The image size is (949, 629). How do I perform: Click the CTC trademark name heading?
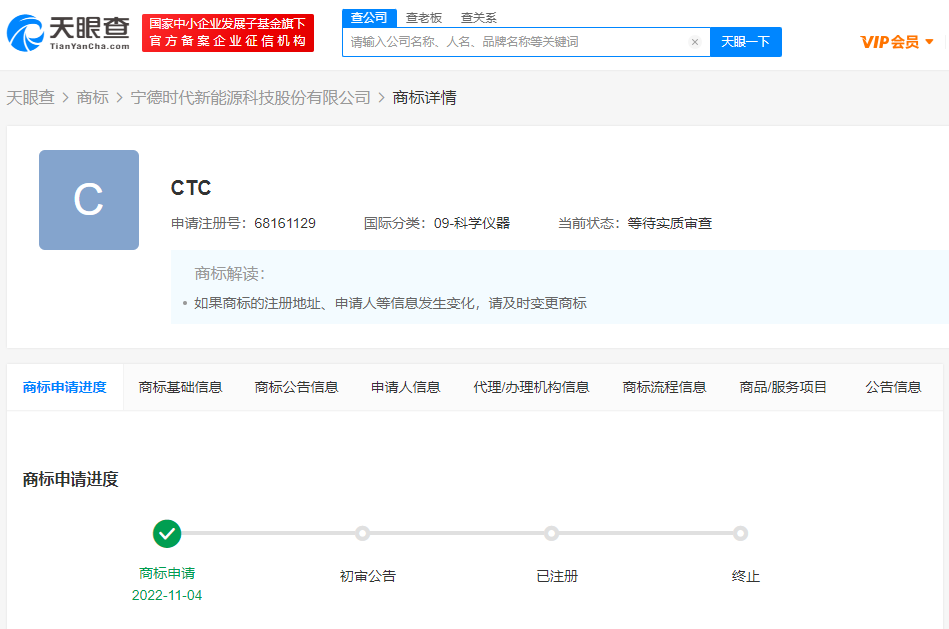191,188
